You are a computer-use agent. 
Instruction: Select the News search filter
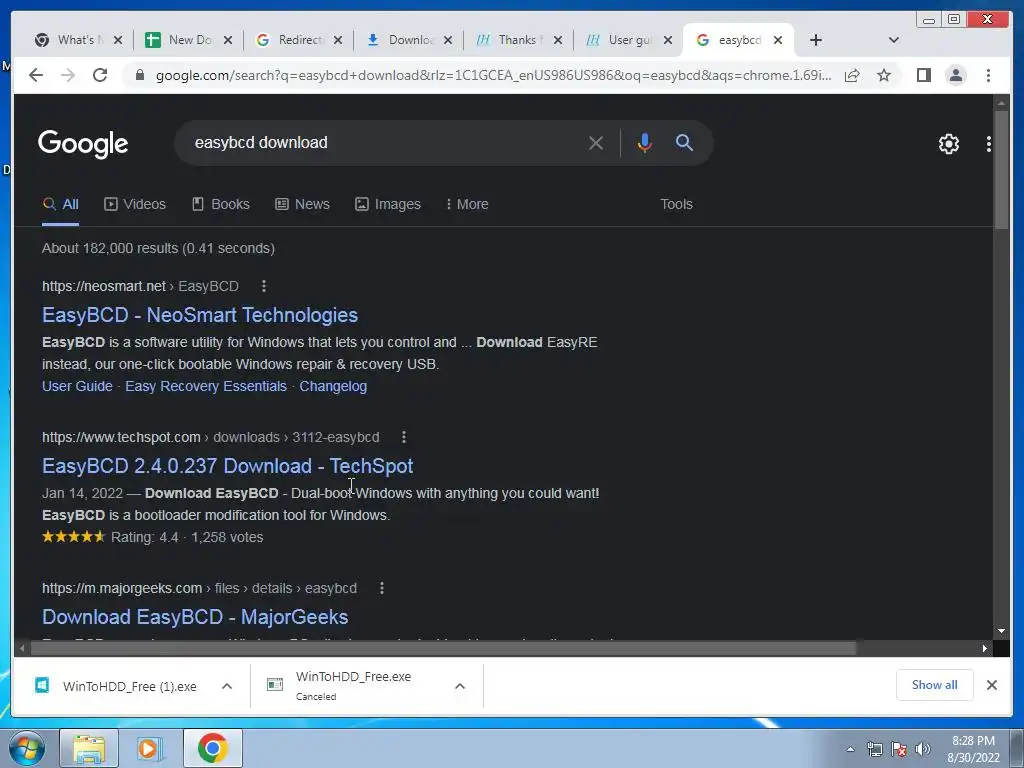[x=302, y=204]
